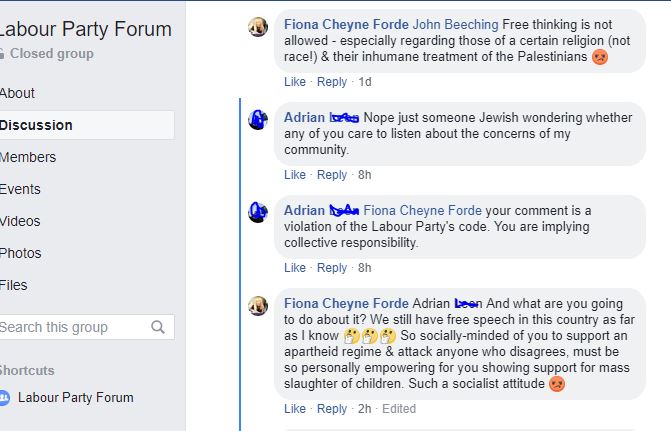Screen dimensions: 671x431
Task: Click the lock icon beside Closed group
Action: 2,54
